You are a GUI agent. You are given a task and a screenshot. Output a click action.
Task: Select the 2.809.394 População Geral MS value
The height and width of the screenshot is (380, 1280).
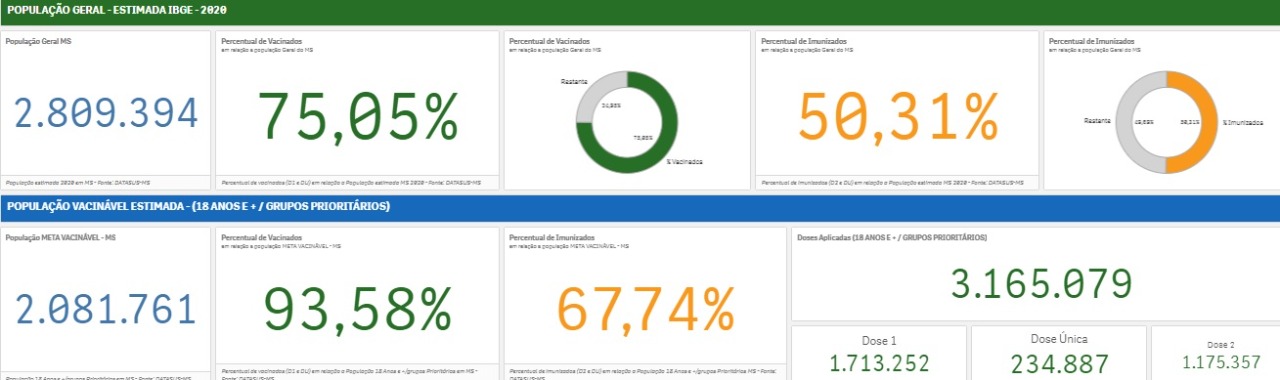click(106, 114)
